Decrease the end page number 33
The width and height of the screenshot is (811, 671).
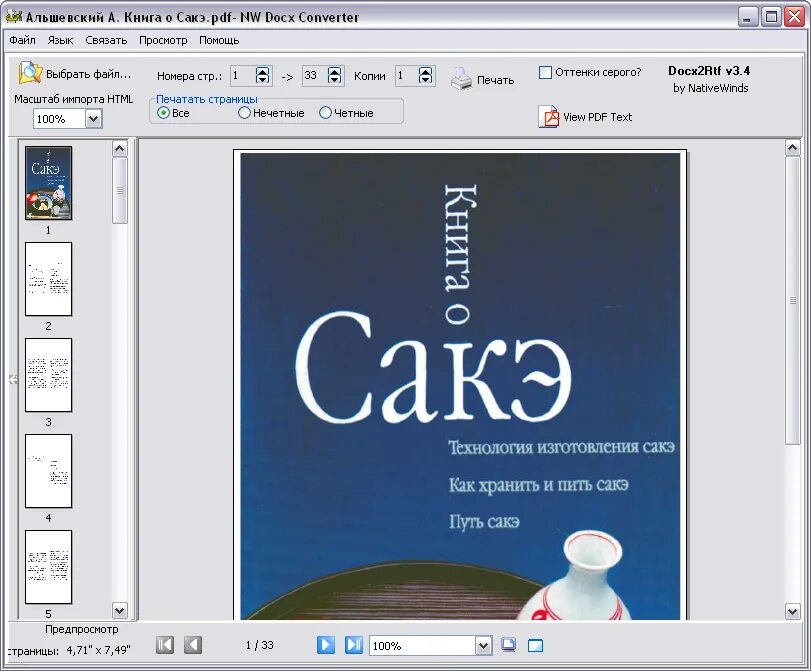click(x=335, y=80)
